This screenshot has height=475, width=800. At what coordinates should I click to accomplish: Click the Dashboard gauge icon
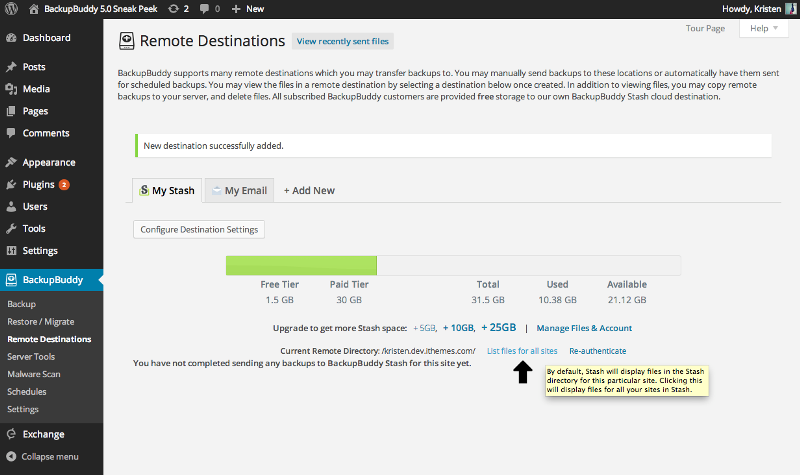click(x=11, y=38)
